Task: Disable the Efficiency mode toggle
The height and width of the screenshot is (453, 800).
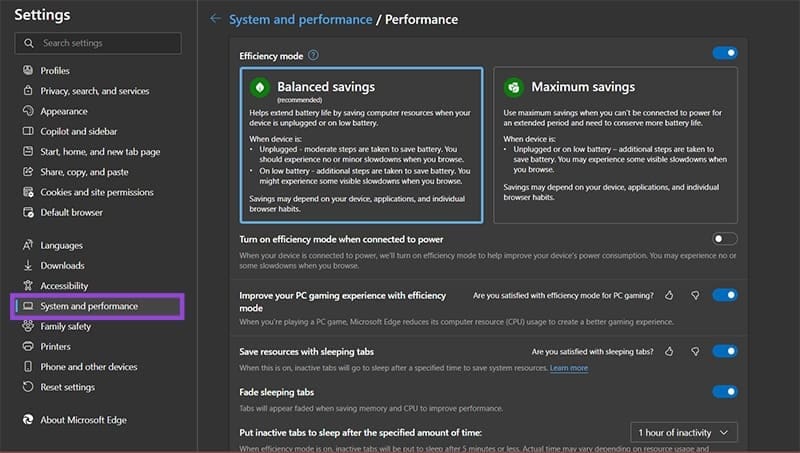Action: tap(724, 53)
